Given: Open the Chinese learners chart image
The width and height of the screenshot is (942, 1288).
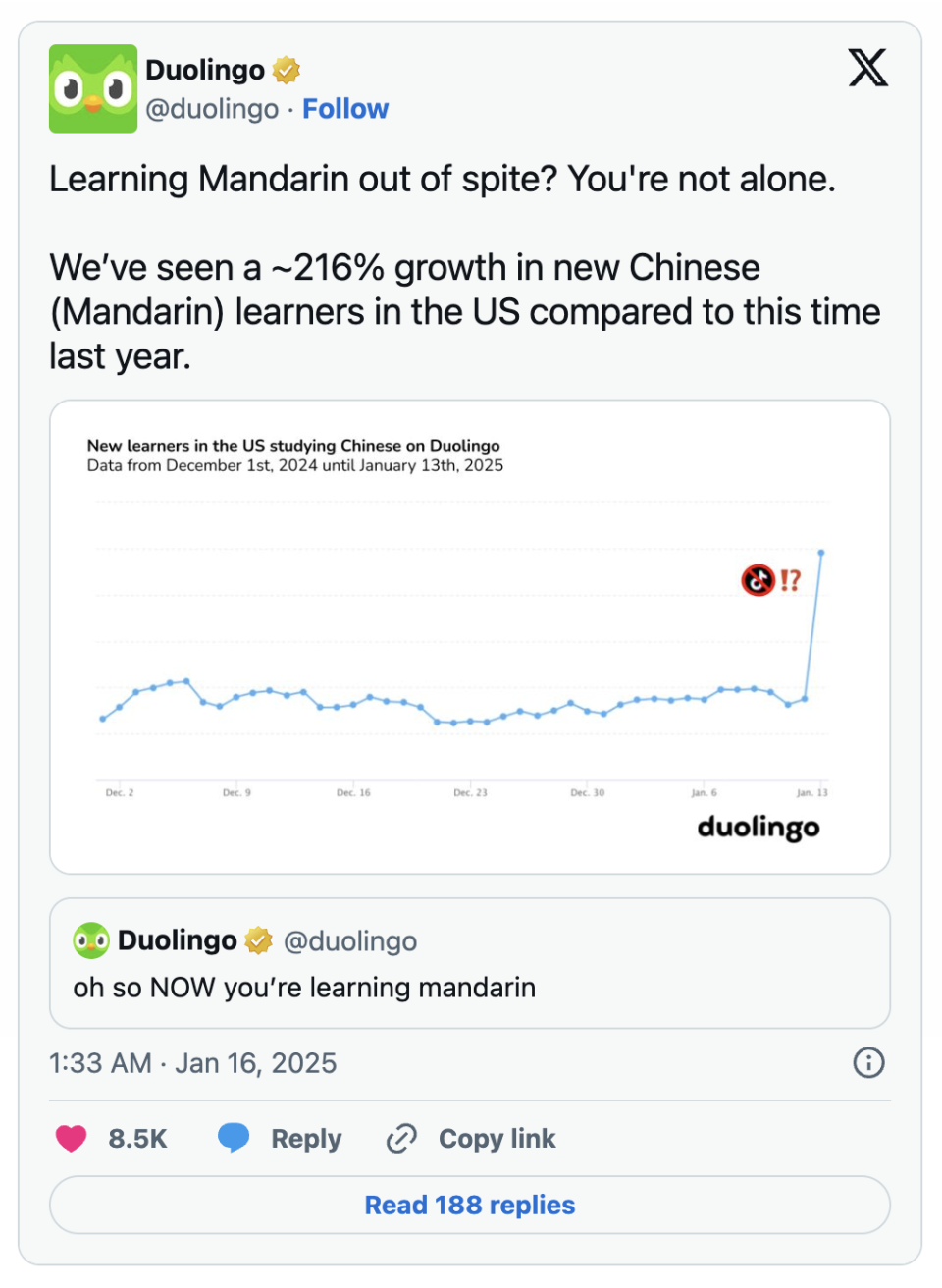Looking at the screenshot, I should [x=470, y=636].
